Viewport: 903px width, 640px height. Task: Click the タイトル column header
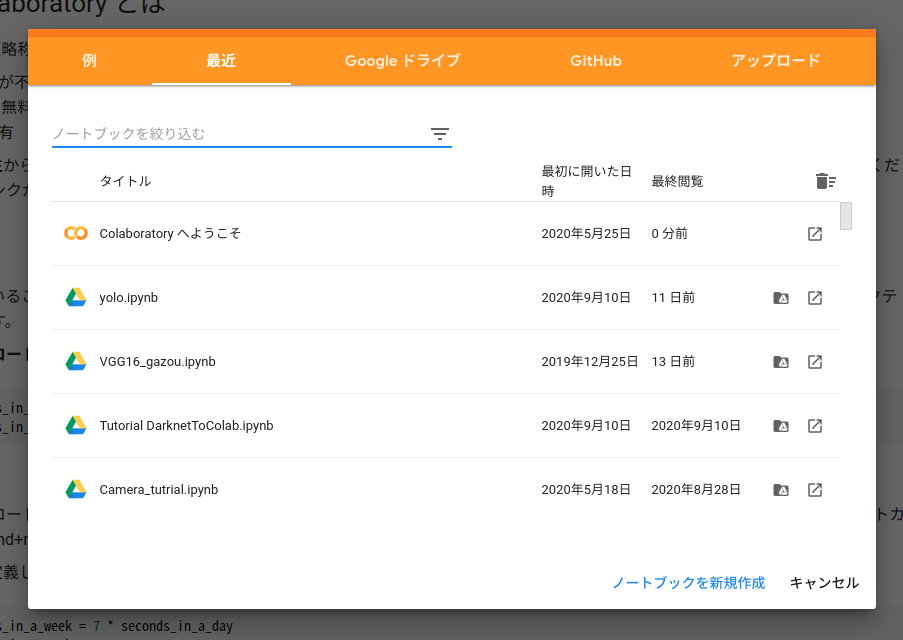[x=125, y=181]
